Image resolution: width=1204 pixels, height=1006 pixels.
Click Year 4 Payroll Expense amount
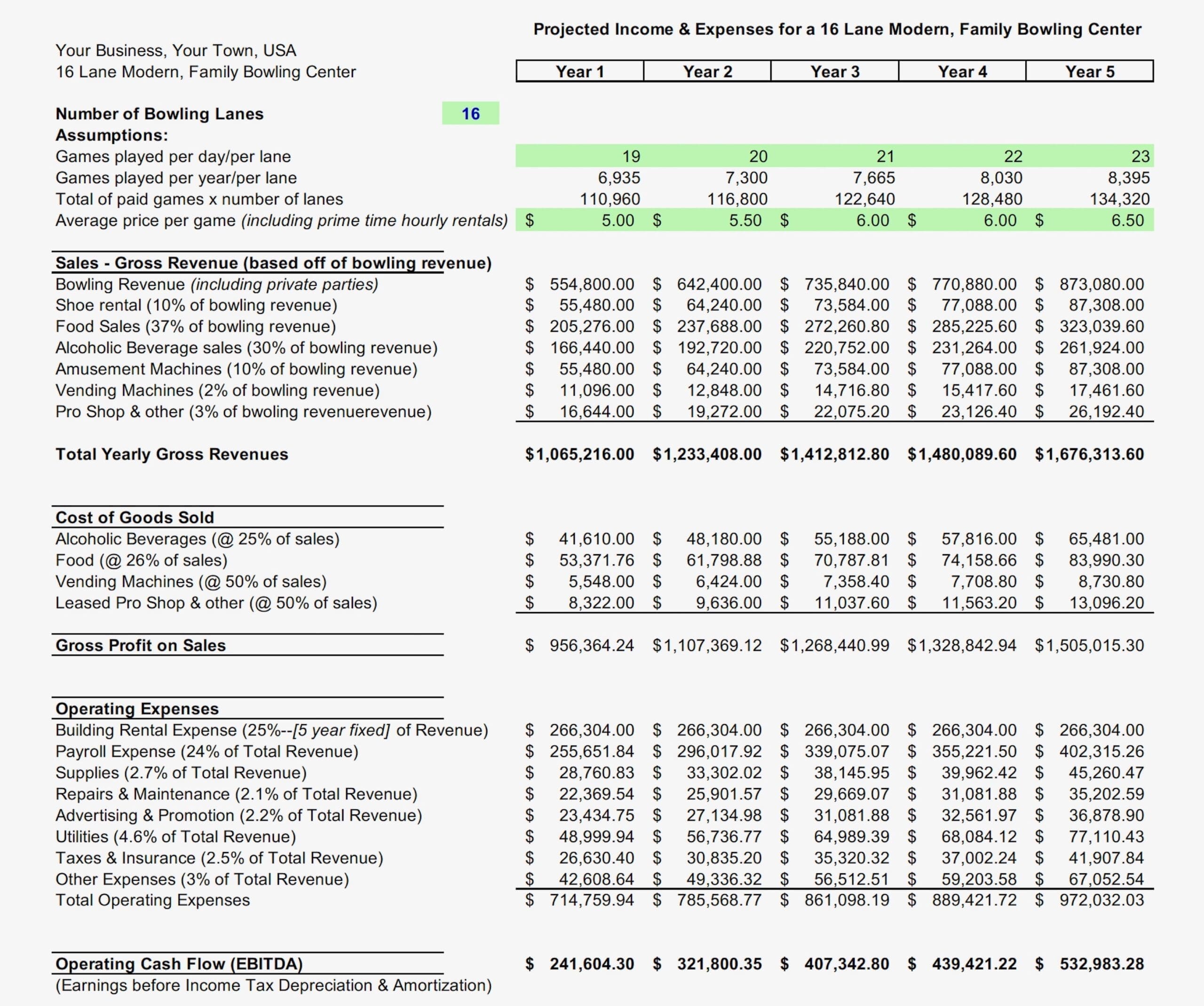point(962,751)
